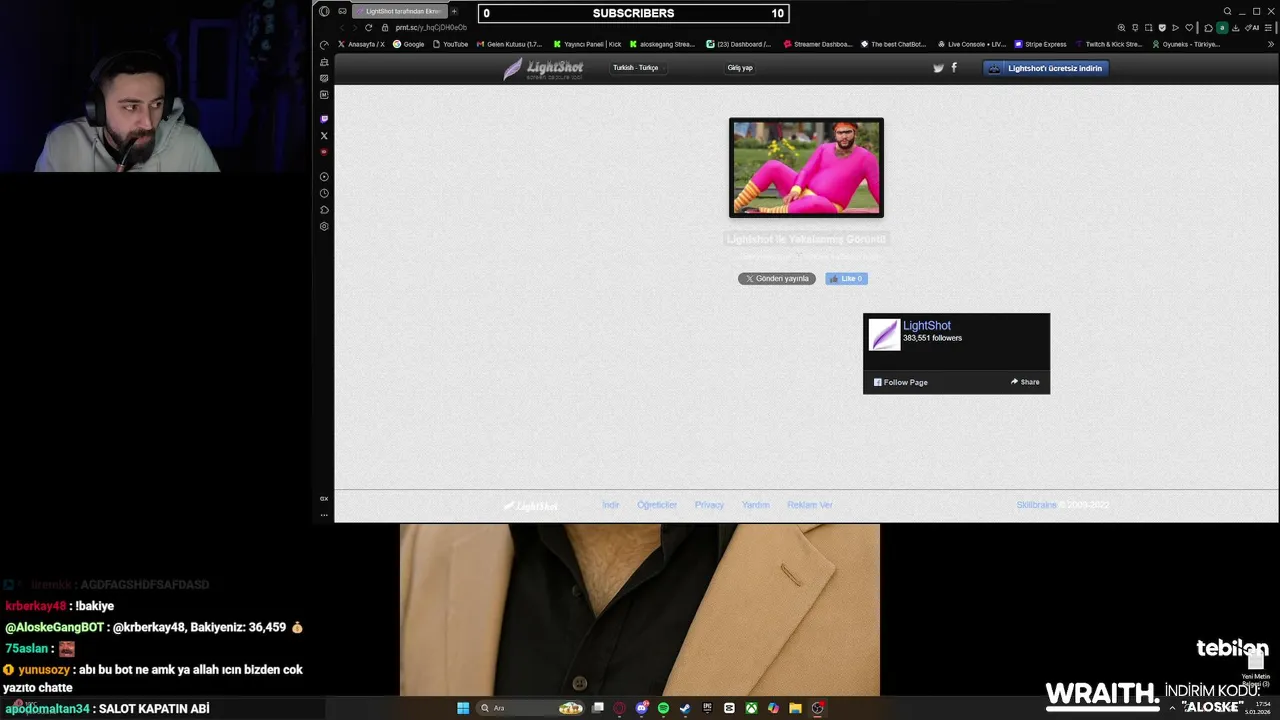This screenshot has width=1280, height=720.
Task: Open Spotify from taskbar
Action: (663, 708)
